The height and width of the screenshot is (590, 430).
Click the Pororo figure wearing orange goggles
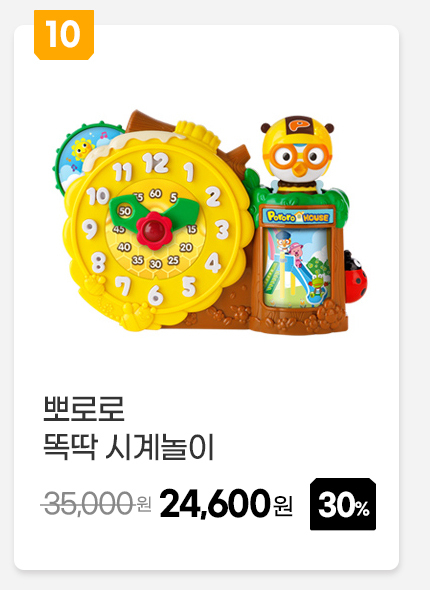point(298,153)
